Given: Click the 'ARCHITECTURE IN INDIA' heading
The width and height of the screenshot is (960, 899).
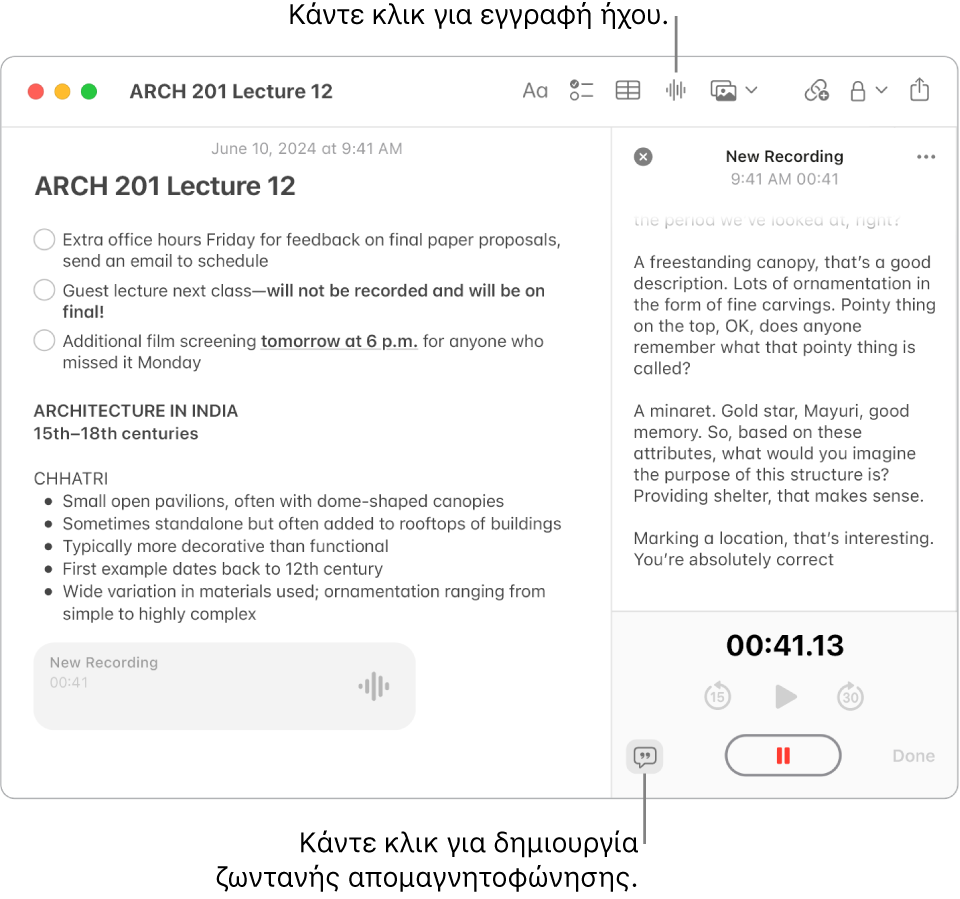Looking at the screenshot, I should coord(136,411).
